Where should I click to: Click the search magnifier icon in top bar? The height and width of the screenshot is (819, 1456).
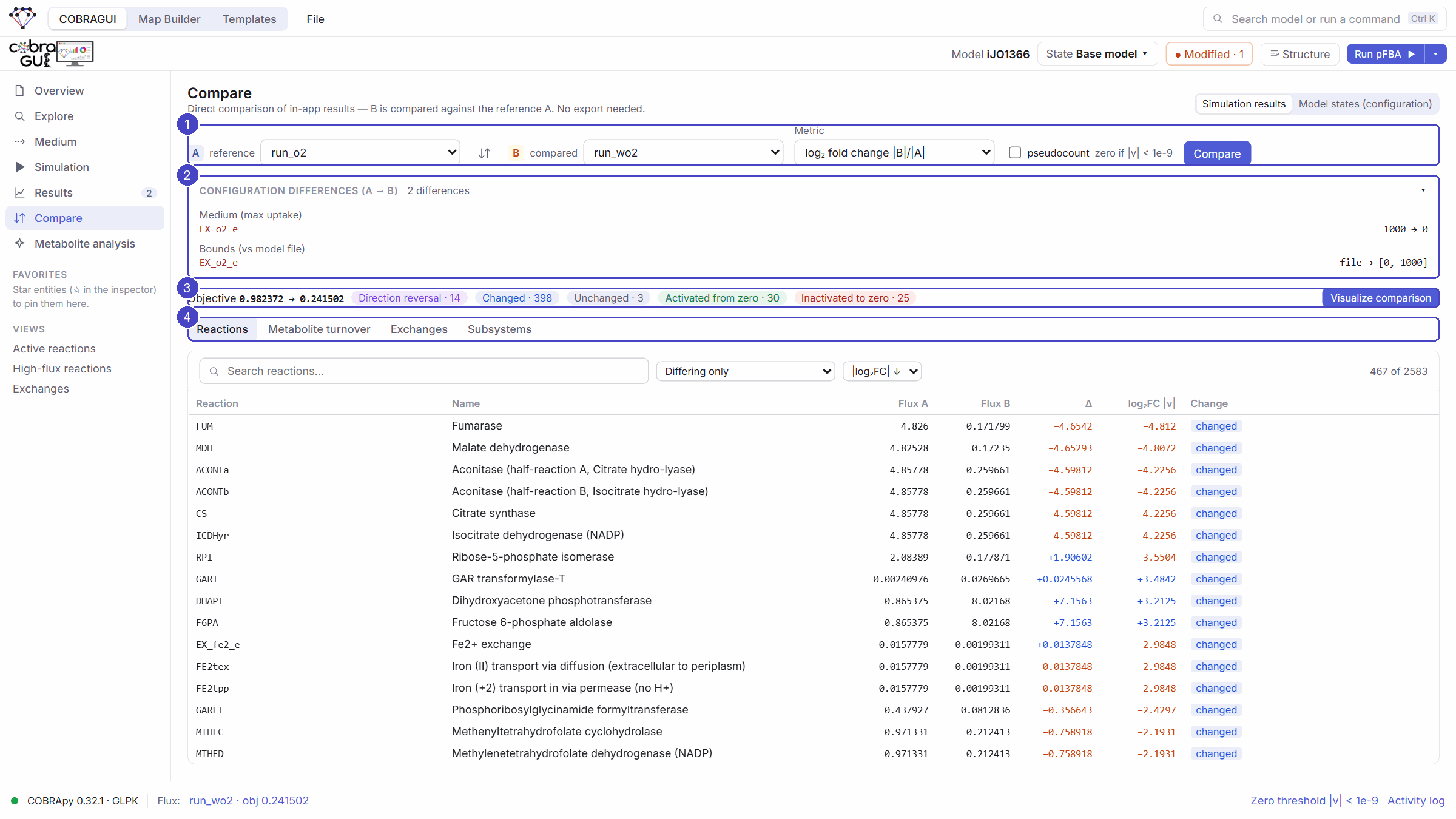coord(1217,19)
